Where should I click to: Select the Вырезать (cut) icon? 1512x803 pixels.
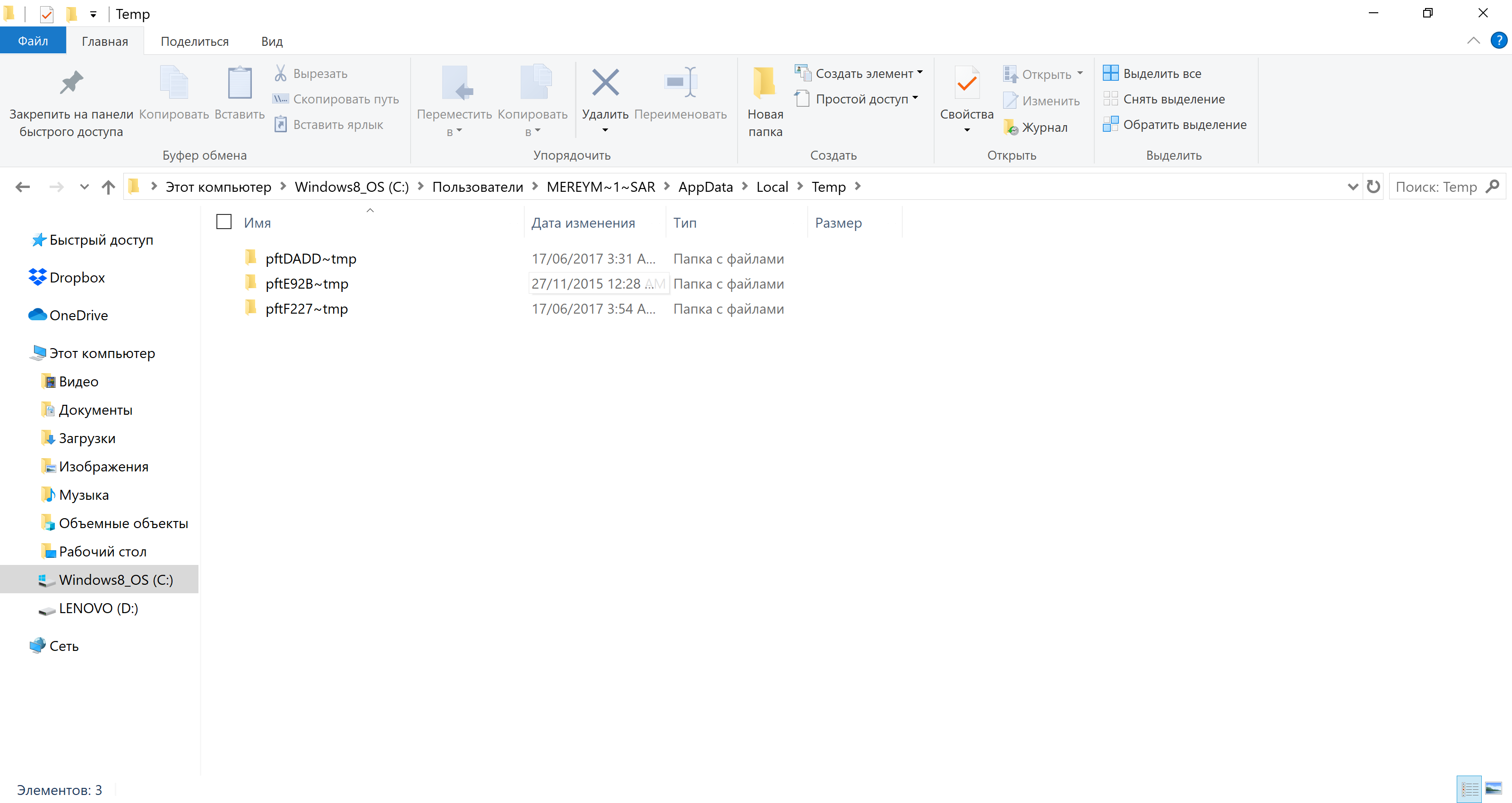point(281,73)
